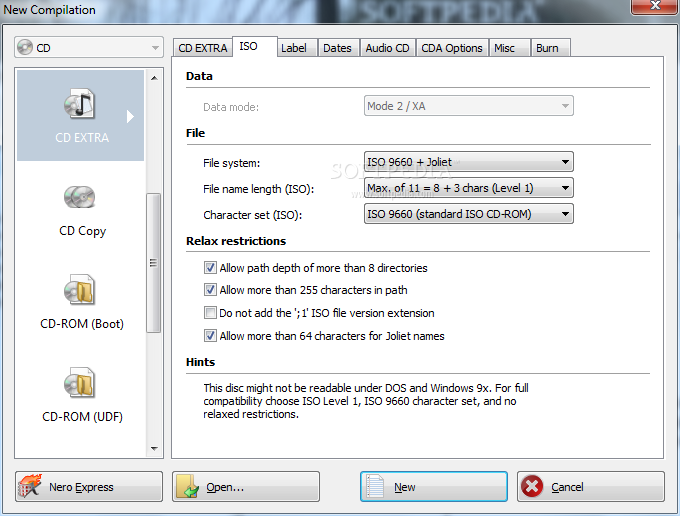
Task: Toggle Allow more than 64 characters for Joliet names
Action: pyautogui.click(x=210, y=336)
